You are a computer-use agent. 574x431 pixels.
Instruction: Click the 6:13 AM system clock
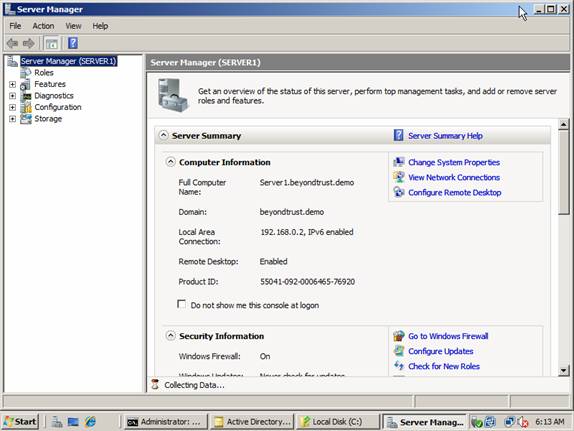pos(550,422)
